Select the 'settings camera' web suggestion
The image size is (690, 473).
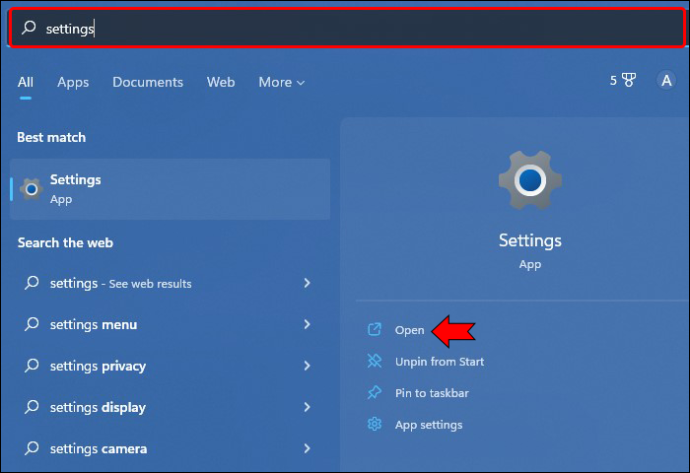point(170,448)
